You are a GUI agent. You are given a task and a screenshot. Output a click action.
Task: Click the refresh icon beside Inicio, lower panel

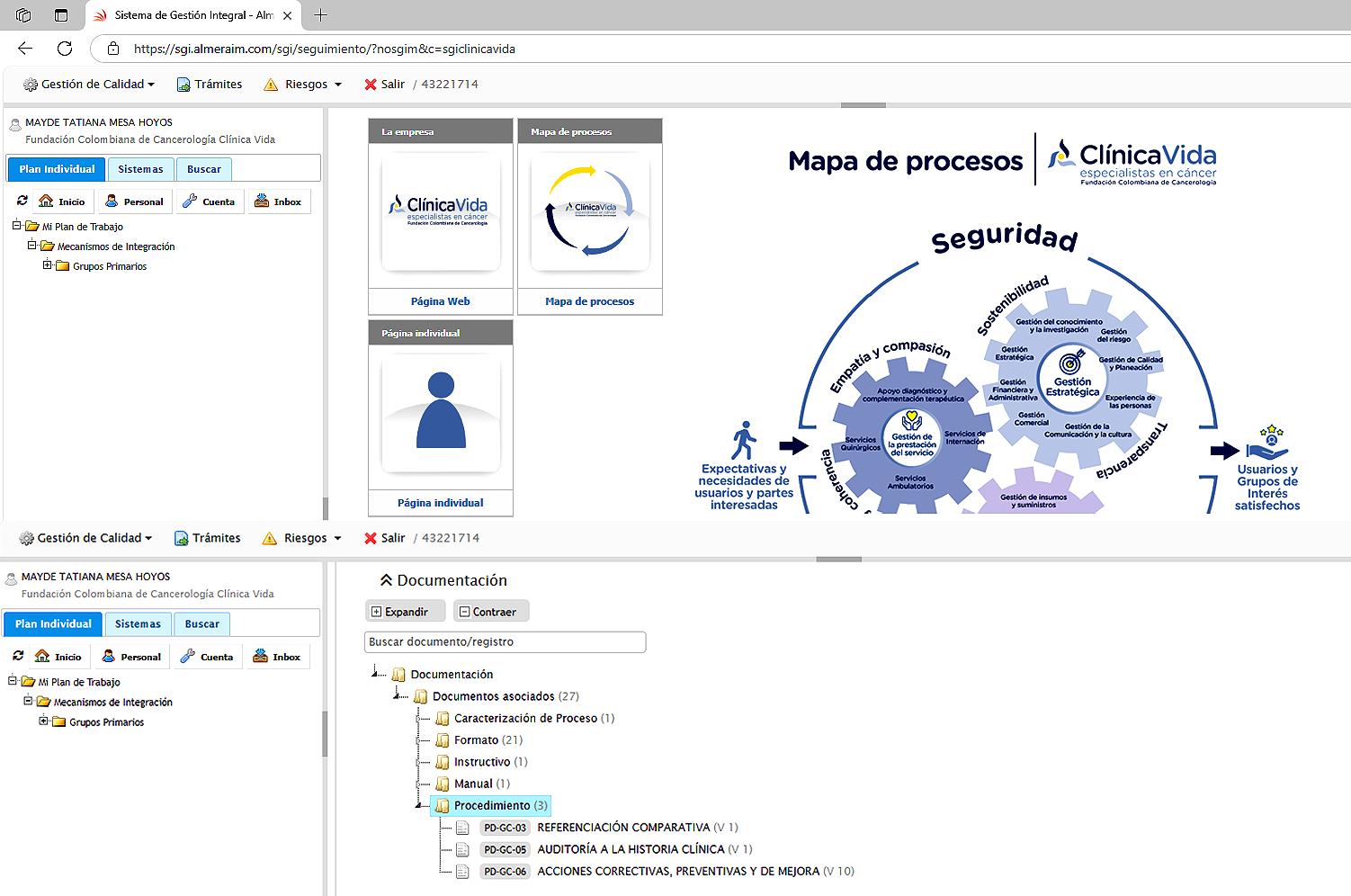pos(18,656)
